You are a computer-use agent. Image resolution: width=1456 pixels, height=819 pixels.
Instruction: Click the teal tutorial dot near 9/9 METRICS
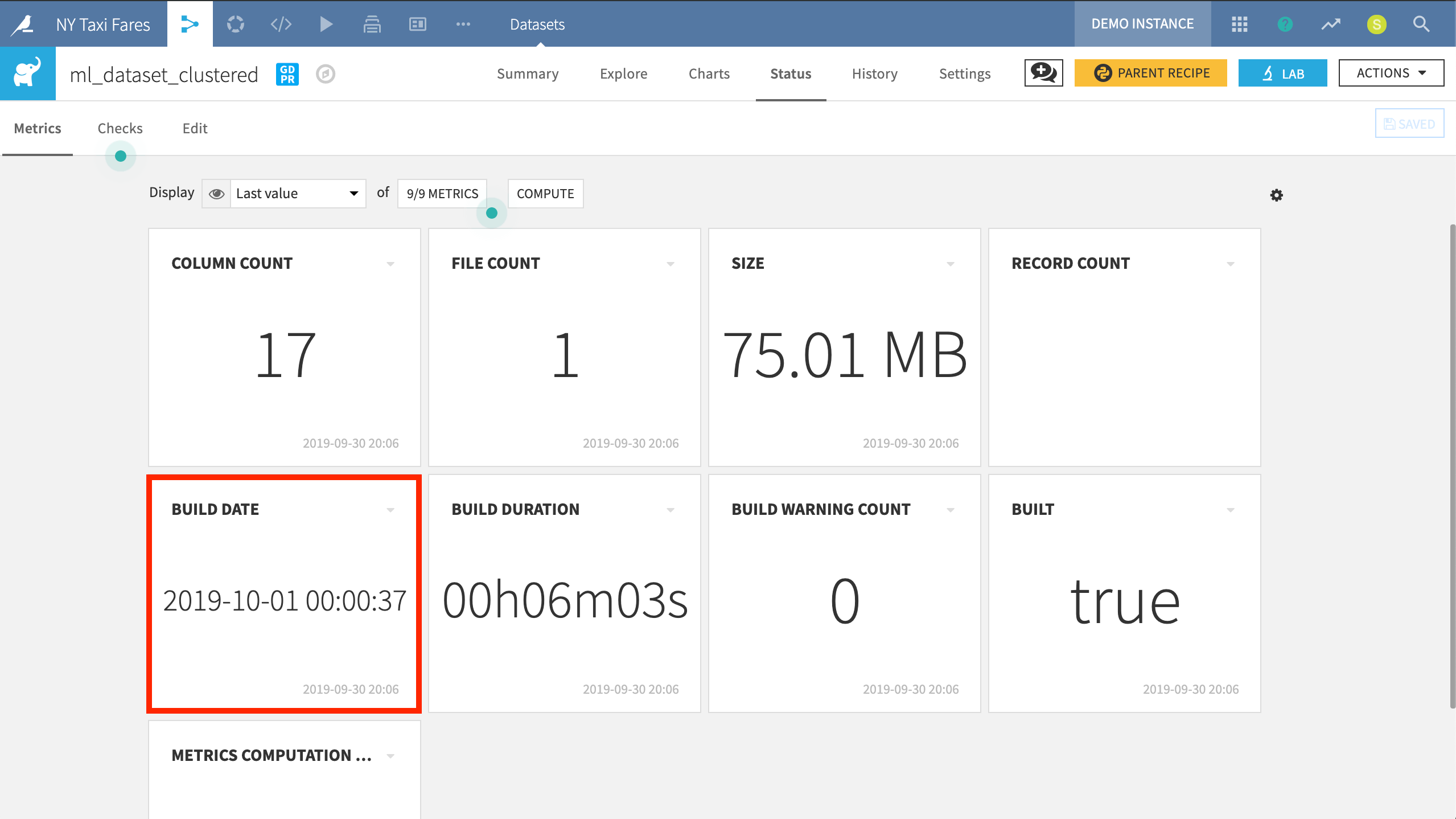point(492,213)
